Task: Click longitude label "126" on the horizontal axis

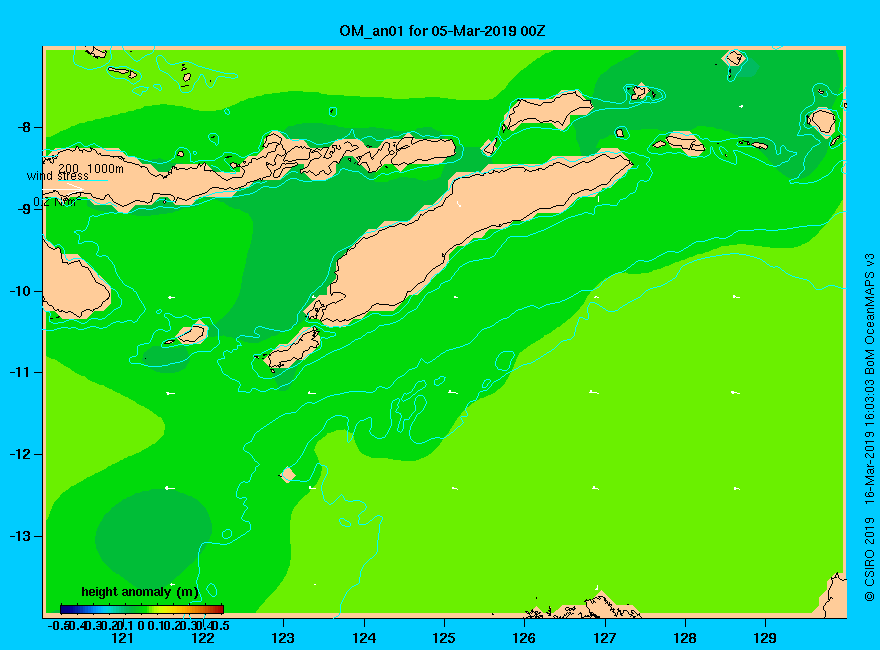Action: [524, 638]
